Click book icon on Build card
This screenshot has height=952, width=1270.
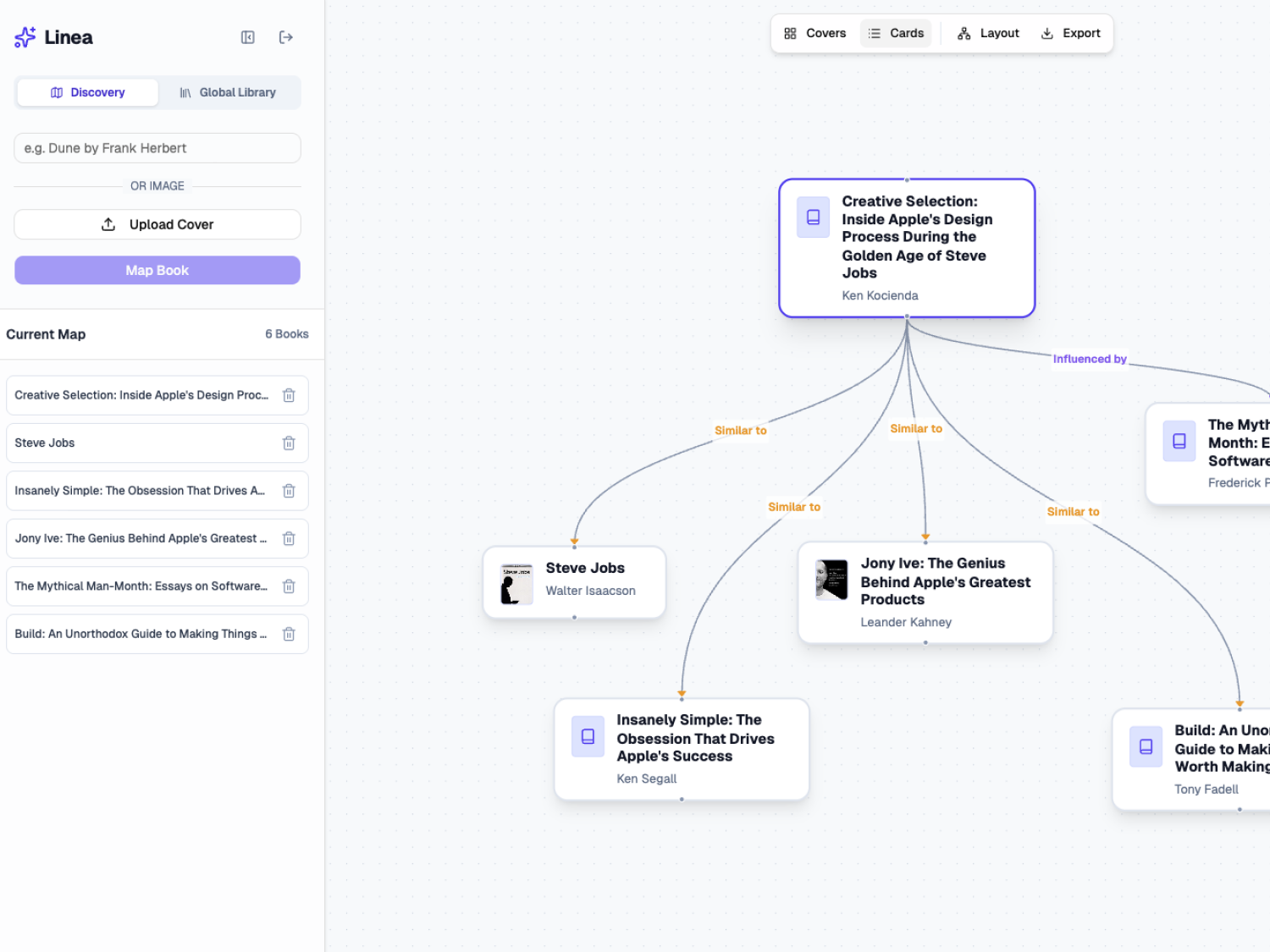[x=1146, y=746]
